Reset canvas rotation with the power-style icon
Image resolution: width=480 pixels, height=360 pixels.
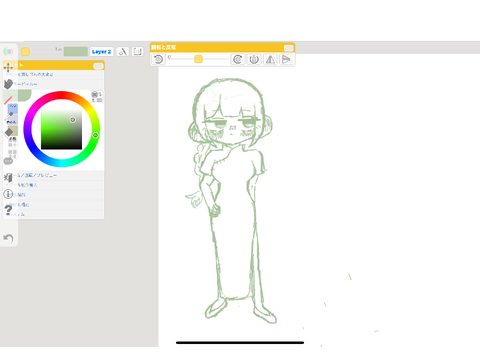pos(254,59)
